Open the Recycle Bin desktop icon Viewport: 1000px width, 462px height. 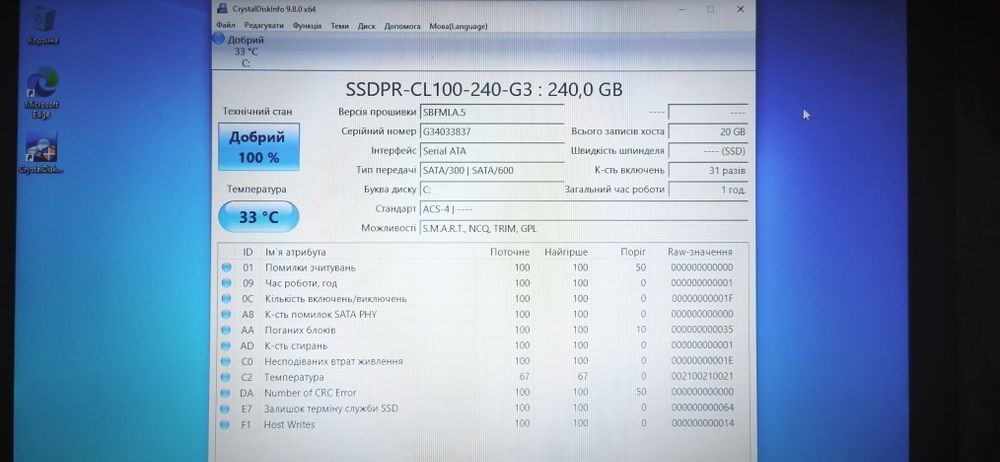point(43,24)
